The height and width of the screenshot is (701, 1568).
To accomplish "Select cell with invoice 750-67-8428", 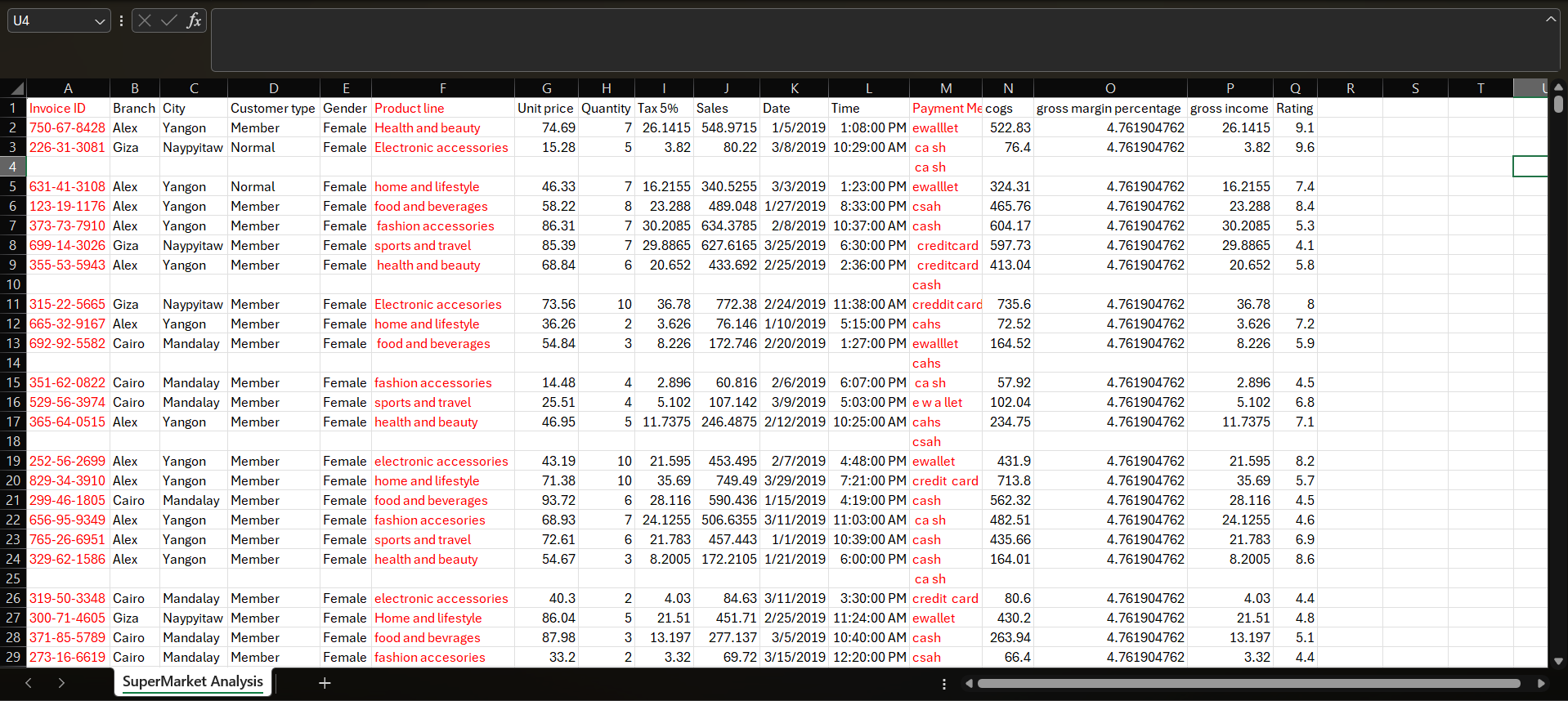I will point(68,127).
